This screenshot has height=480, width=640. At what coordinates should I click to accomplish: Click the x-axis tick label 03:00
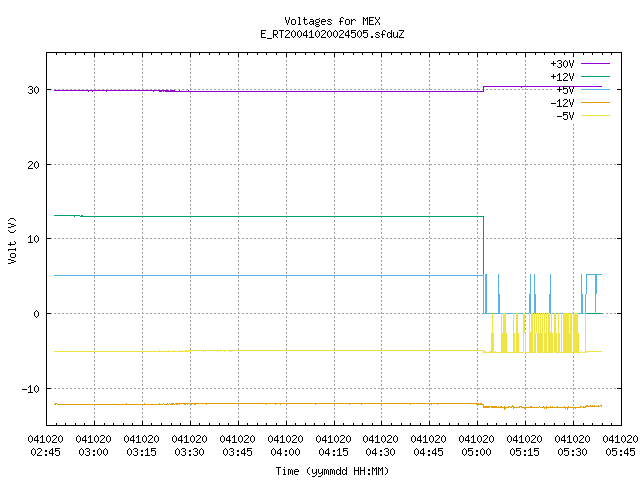pos(93,452)
